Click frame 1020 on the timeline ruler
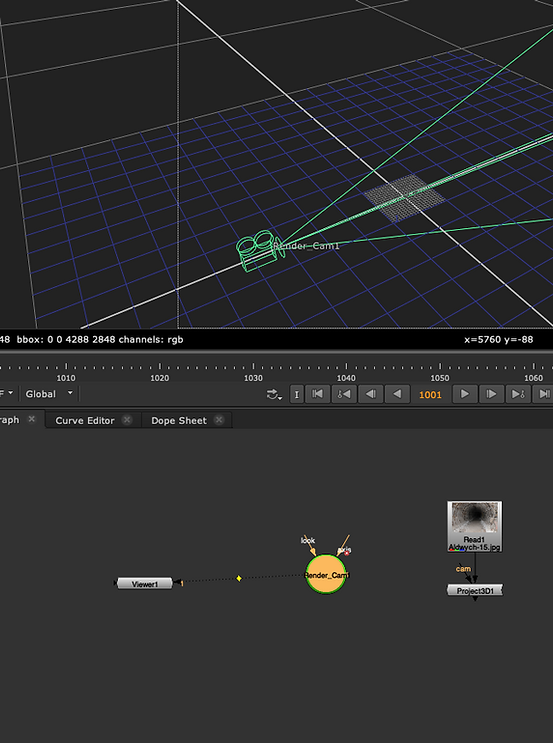553x743 pixels. point(160,378)
